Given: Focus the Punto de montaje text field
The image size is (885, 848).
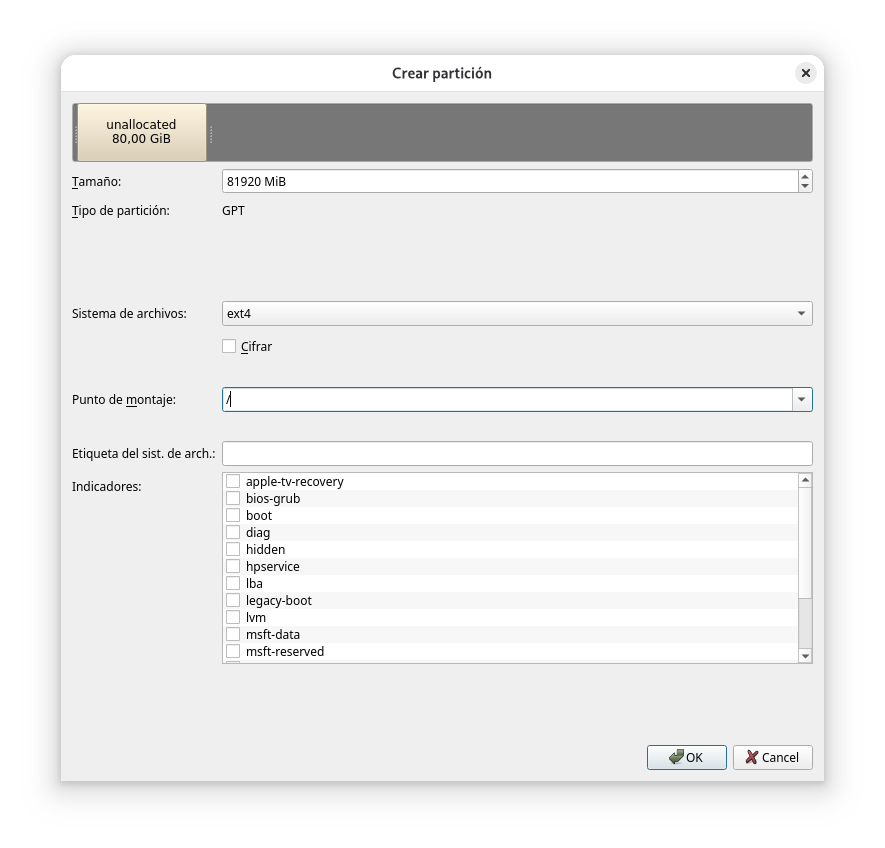Looking at the screenshot, I should (507, 400).
